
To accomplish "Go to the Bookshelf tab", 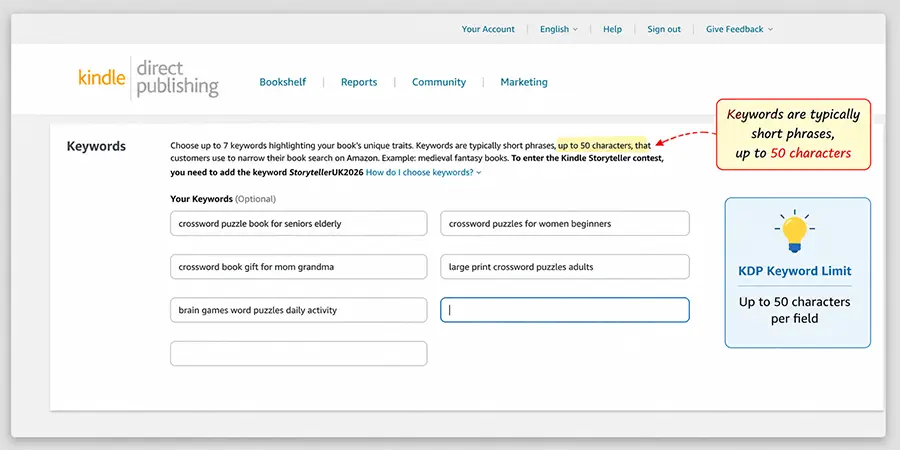I will coord(282,82).
